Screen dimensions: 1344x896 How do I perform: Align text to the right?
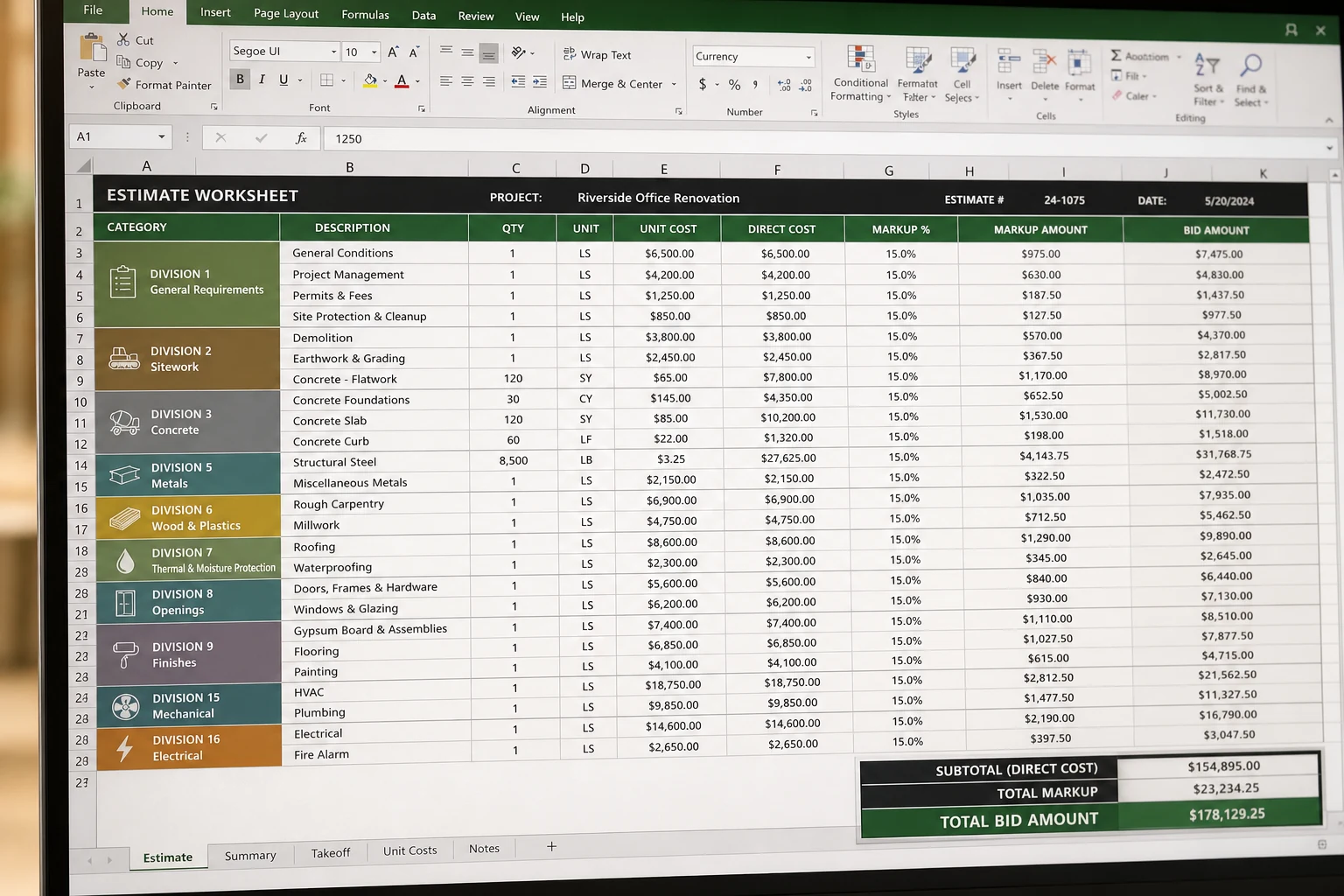(488, 81)
